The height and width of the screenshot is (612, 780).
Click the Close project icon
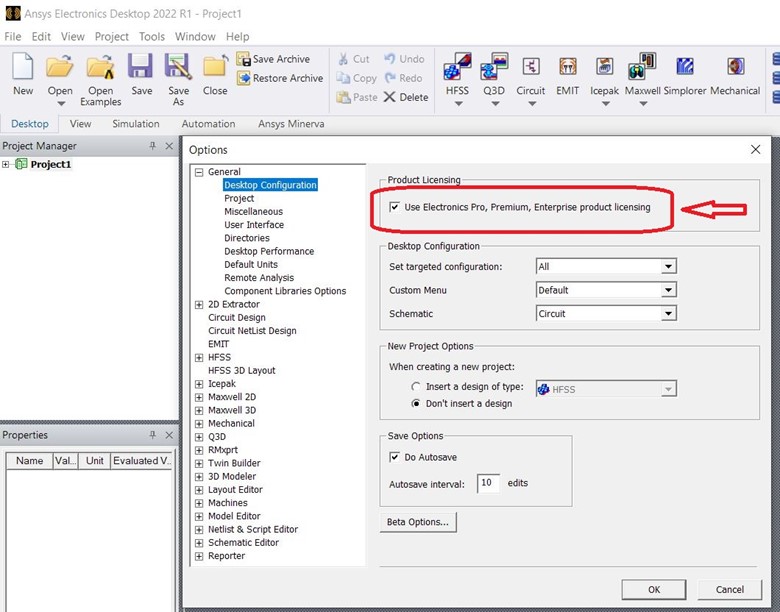[215, 67]
